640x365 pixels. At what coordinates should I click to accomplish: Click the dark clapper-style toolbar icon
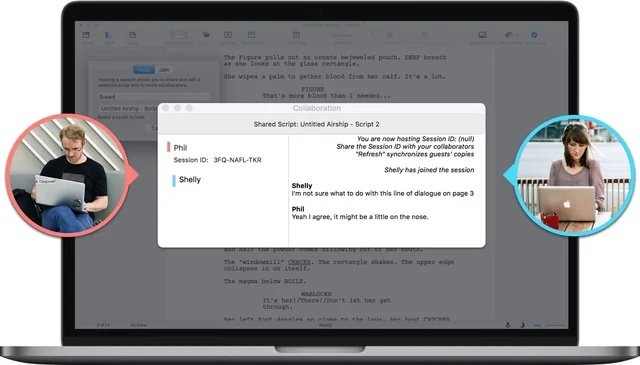point(206,35)
